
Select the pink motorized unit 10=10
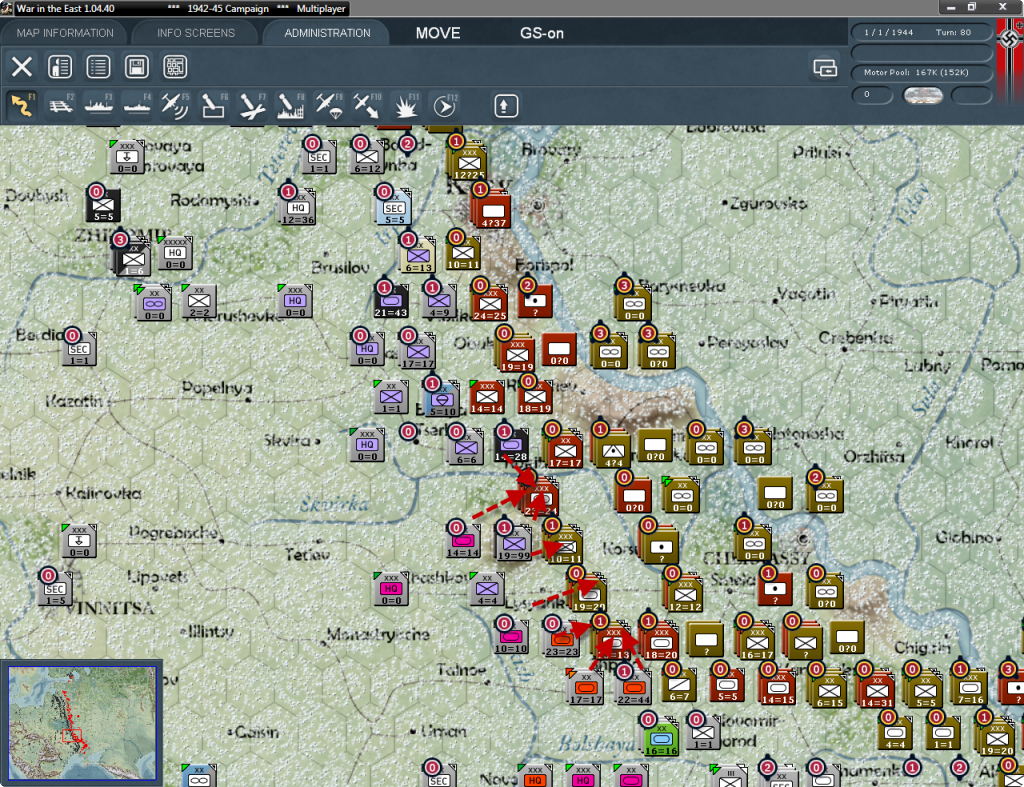point(511,637)
